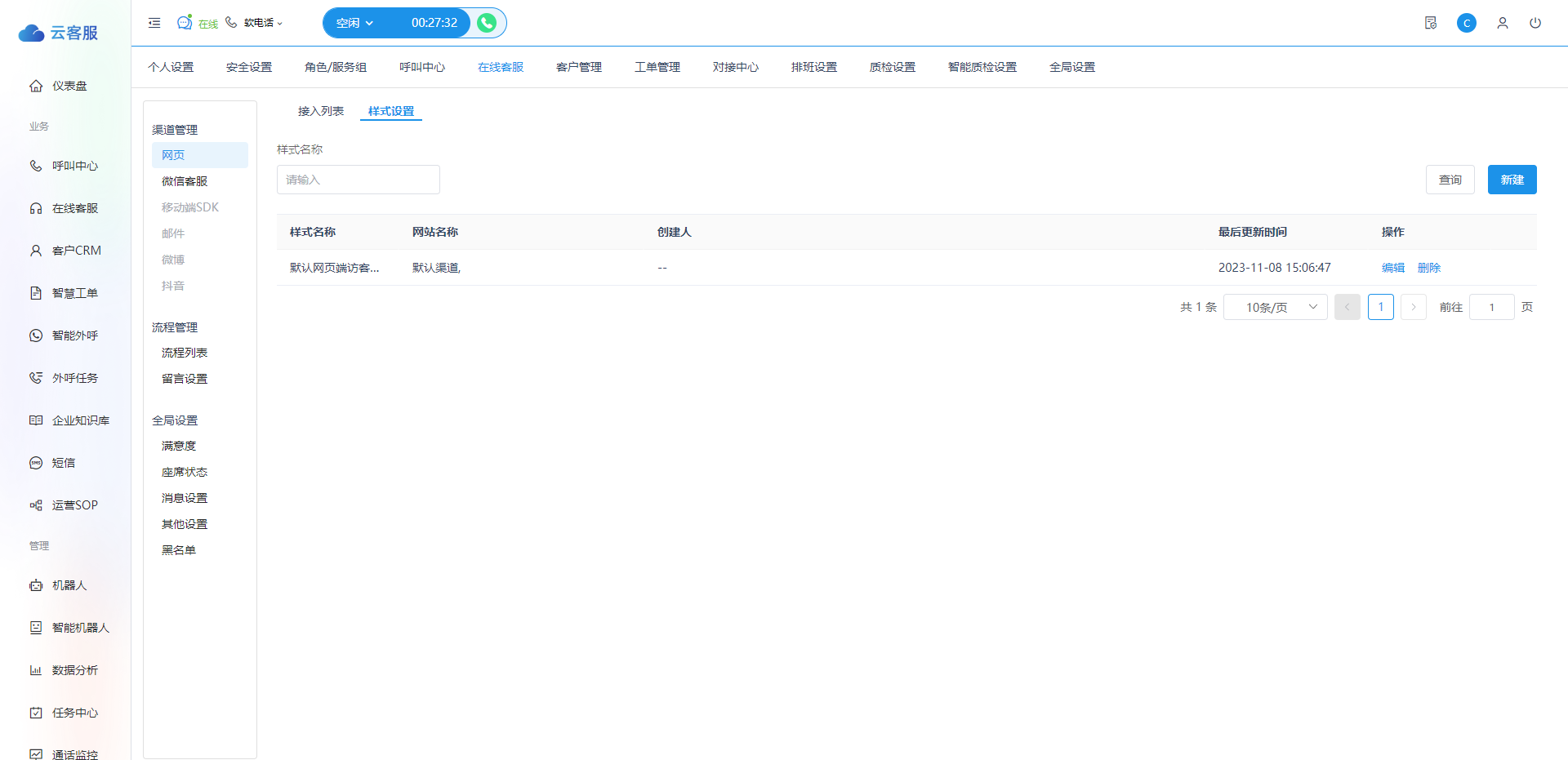Image resolution: width=1568 pixels, height=760 pixels.
Task: Open 全局设置 top menu
Action: pos(1072,67)
